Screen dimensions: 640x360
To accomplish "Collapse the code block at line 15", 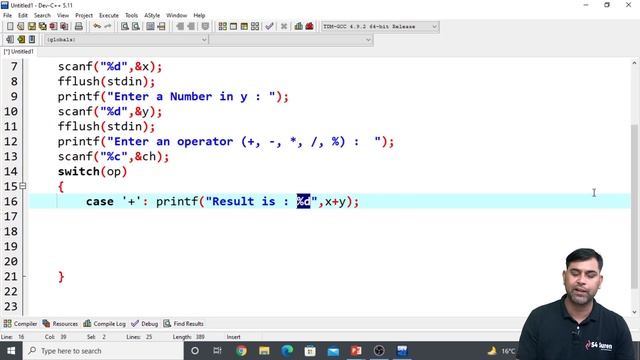I will [23, 186].
